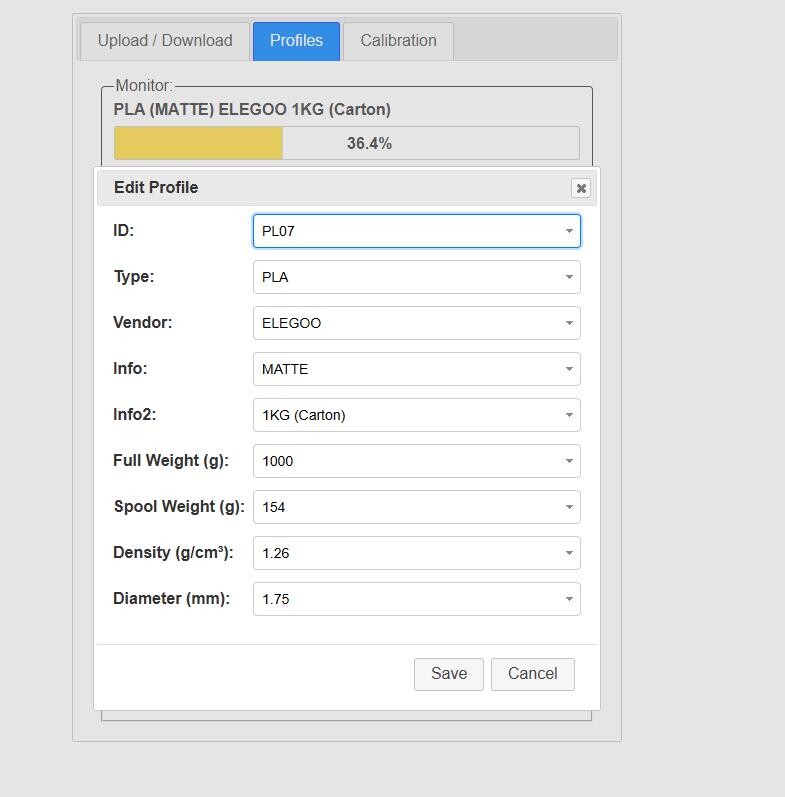Expand the Vendor dropdown arrow
This screenshot has width=785, height=797.
tap(569, 323)
